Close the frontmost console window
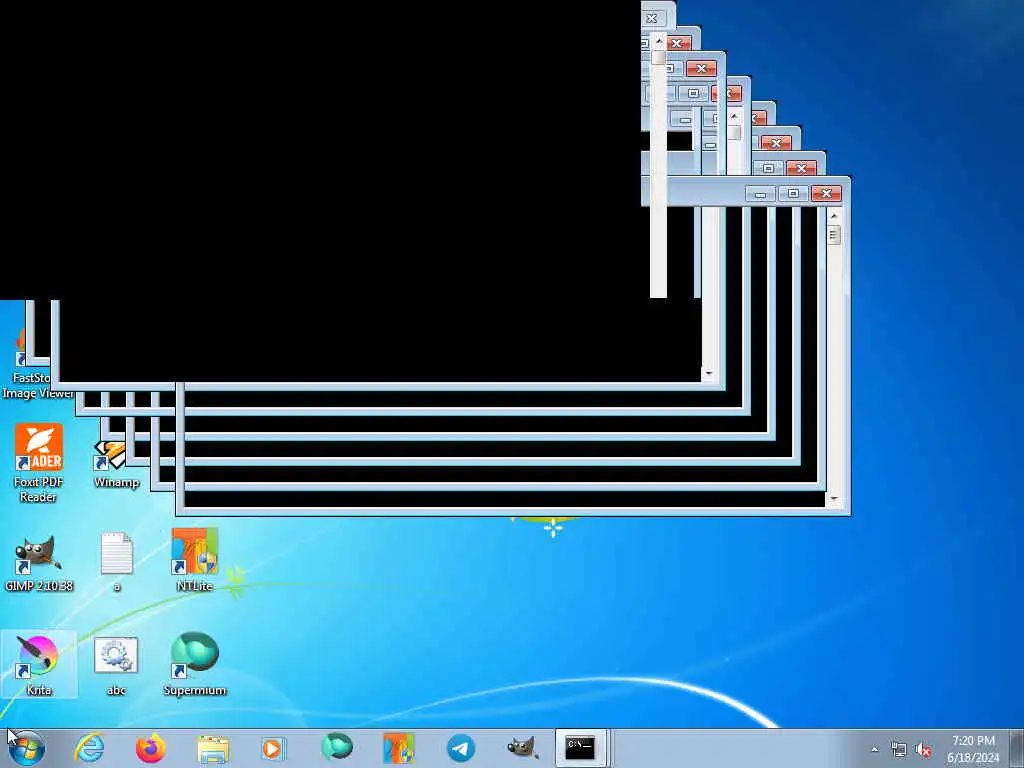 pos(827,193)
